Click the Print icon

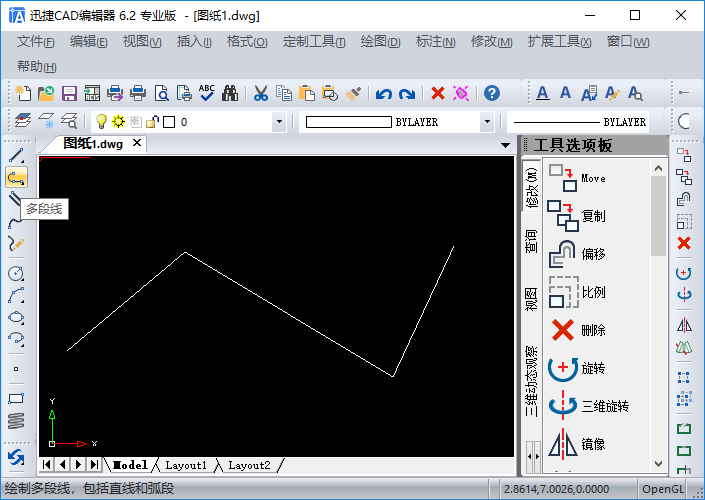pos(138,93)
